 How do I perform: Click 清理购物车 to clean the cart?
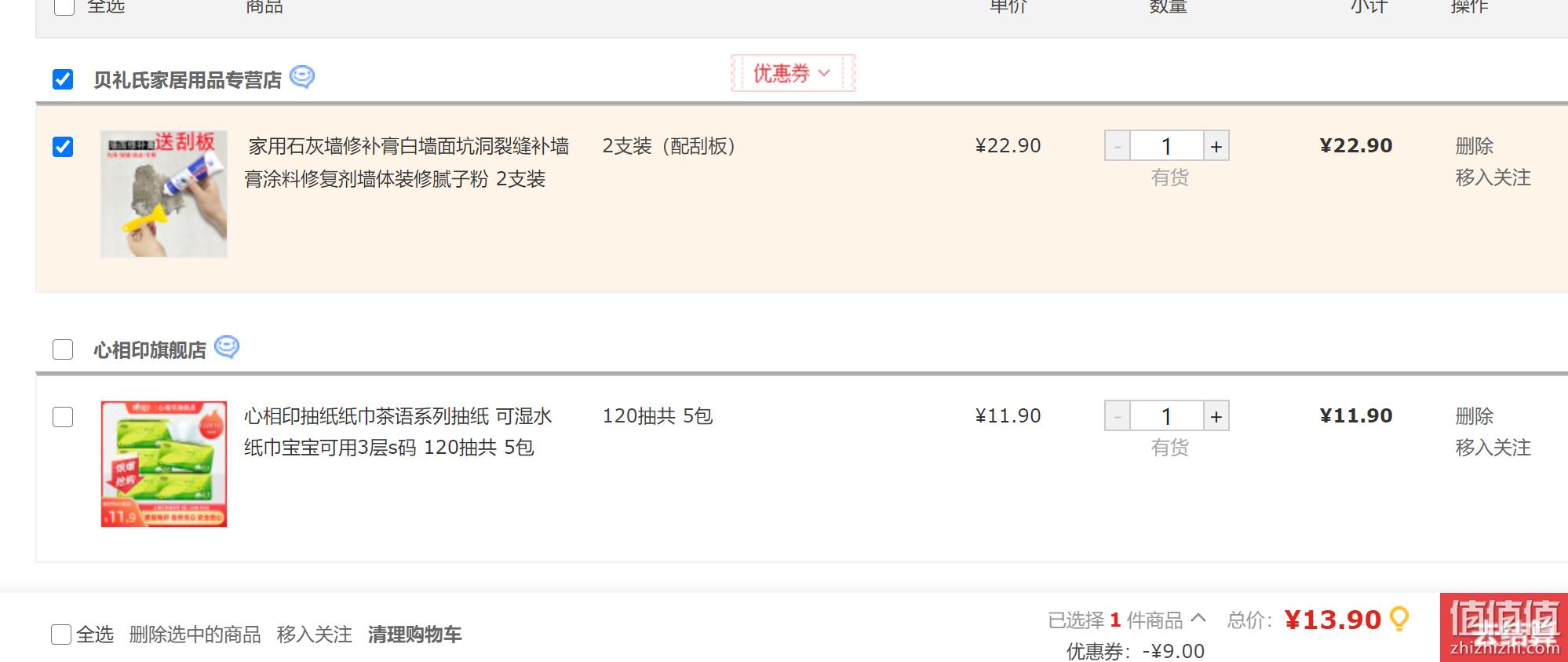click(414, 635)
